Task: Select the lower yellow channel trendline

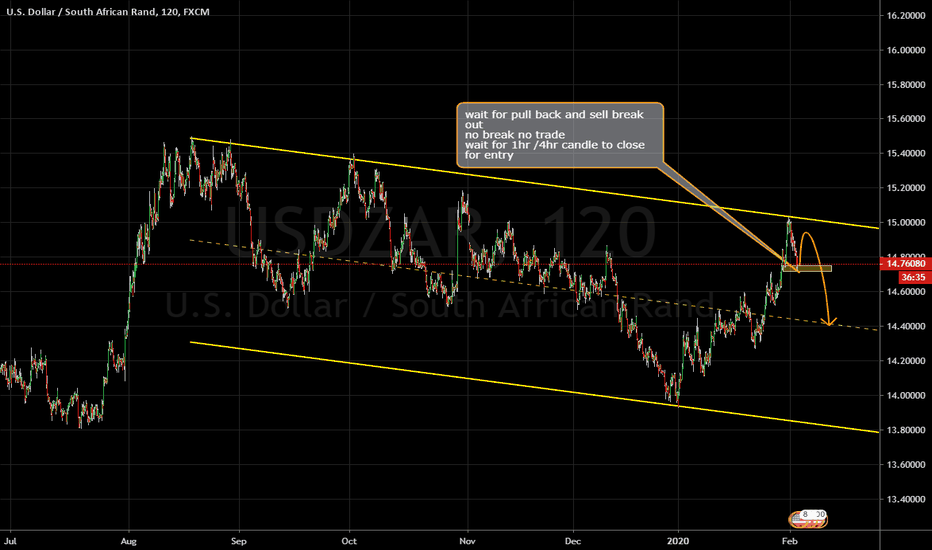Action: coord(535,388)
